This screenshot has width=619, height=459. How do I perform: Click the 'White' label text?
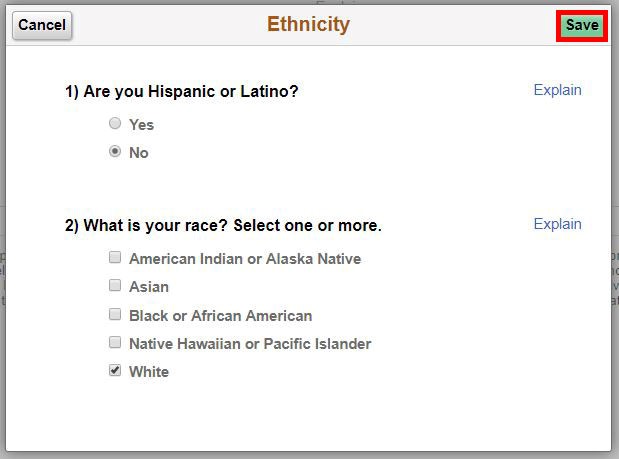[149, 372]
